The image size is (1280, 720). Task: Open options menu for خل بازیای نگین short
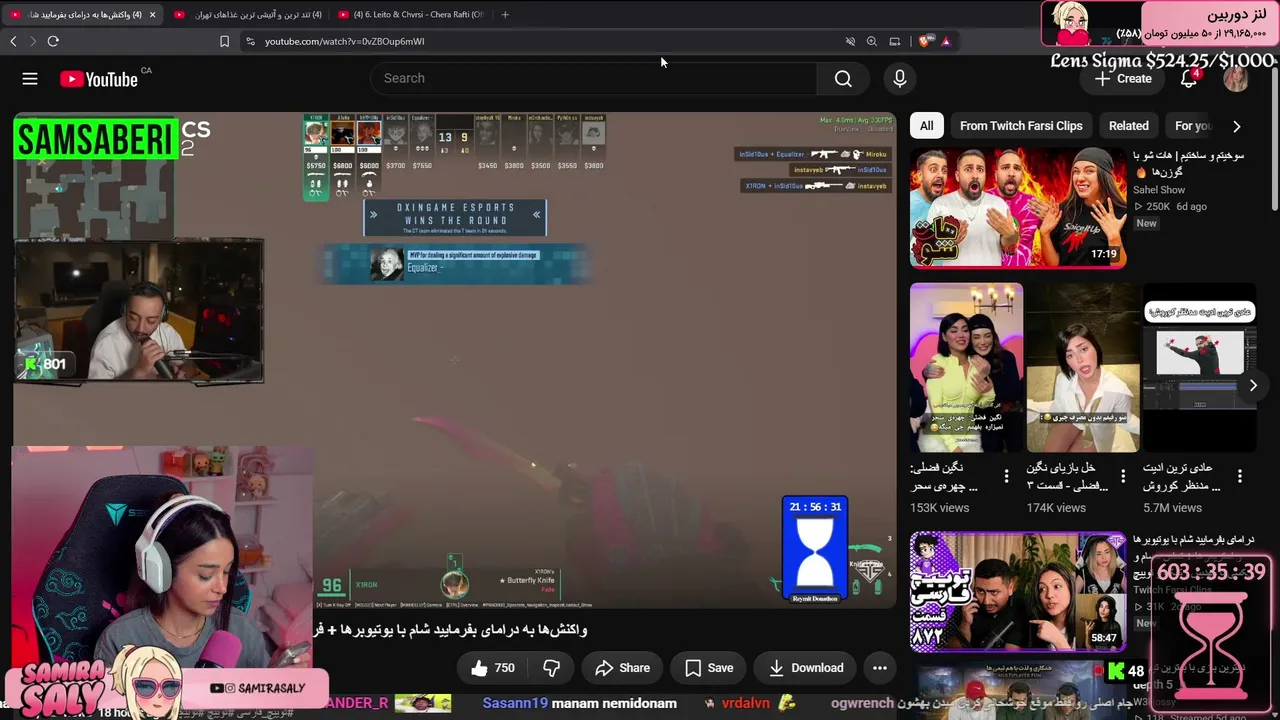[x=1123, y=476]
